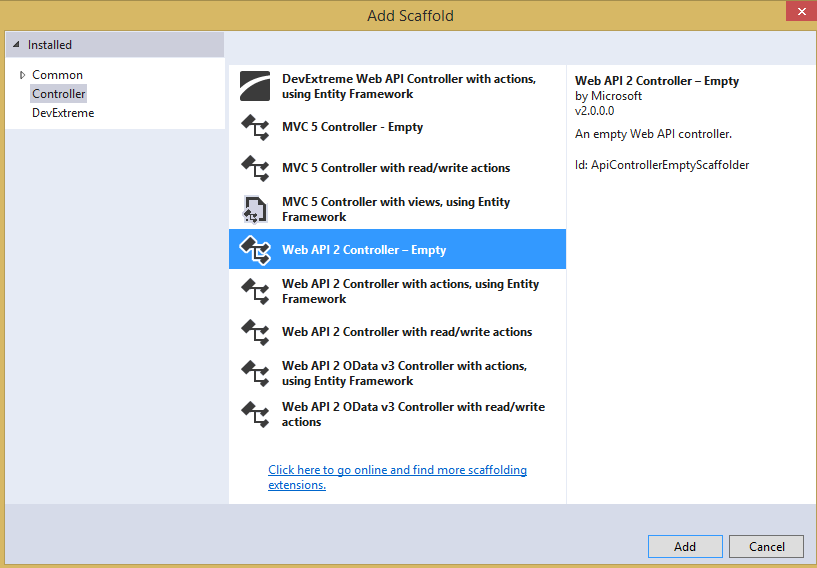Viewport: 817px width, 568px height.
Task: Choose Web API 2 OData v3 Controller with actions, using Entity Framework
Action: pyautogui.click(x=397, y=373)
